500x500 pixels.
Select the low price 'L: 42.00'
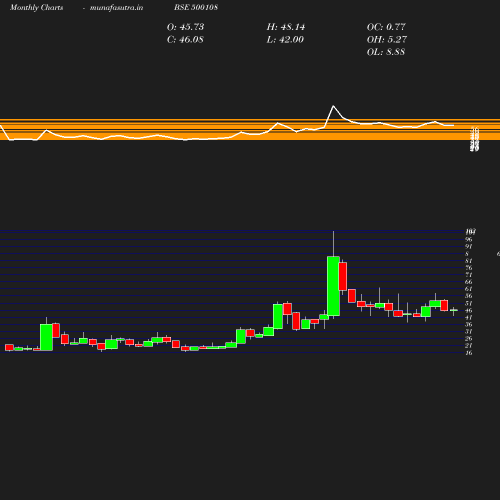coord(285,40)
